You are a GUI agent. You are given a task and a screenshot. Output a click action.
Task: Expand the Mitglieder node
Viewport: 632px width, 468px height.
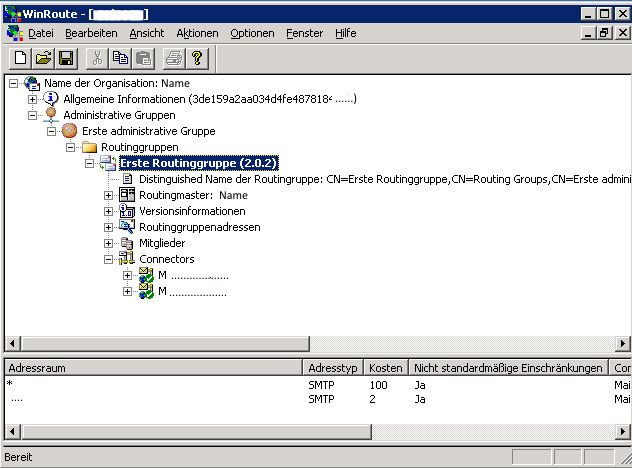[108, 243]
